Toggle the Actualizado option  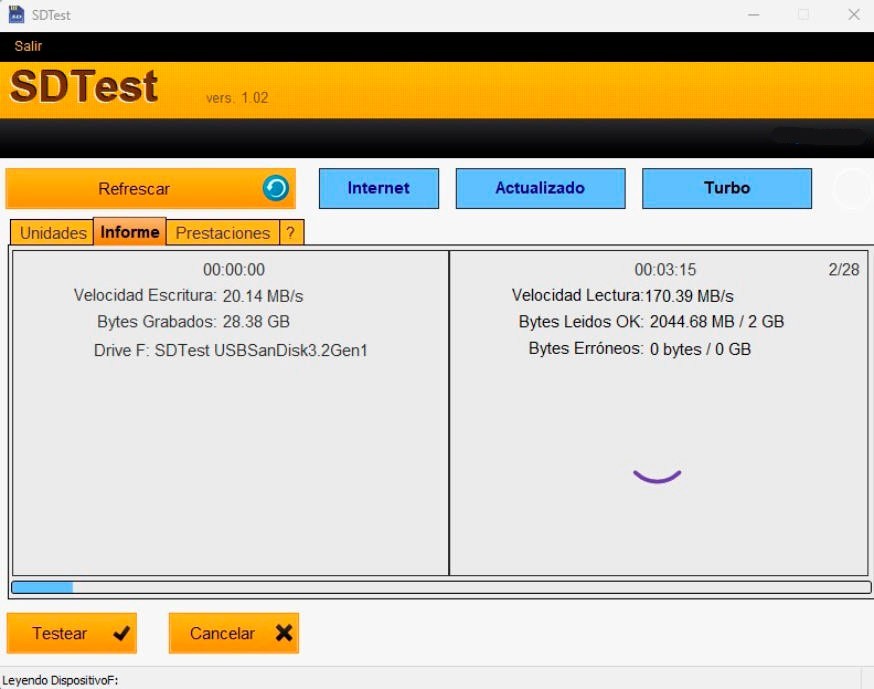(x=540, y=187)
